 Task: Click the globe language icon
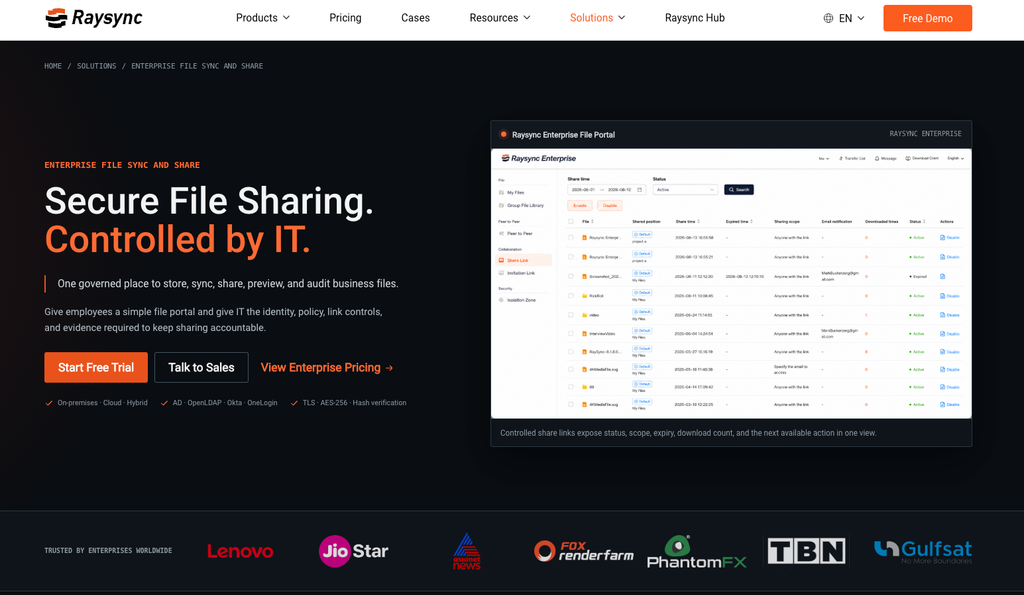pos(828,18)
